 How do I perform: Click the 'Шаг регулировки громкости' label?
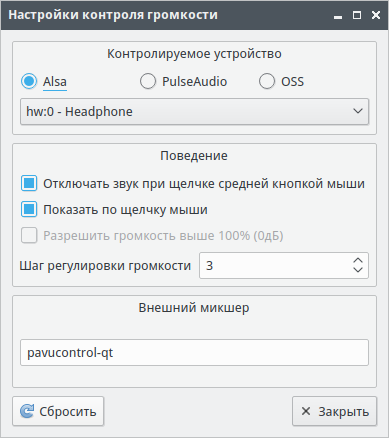[105, 266]
